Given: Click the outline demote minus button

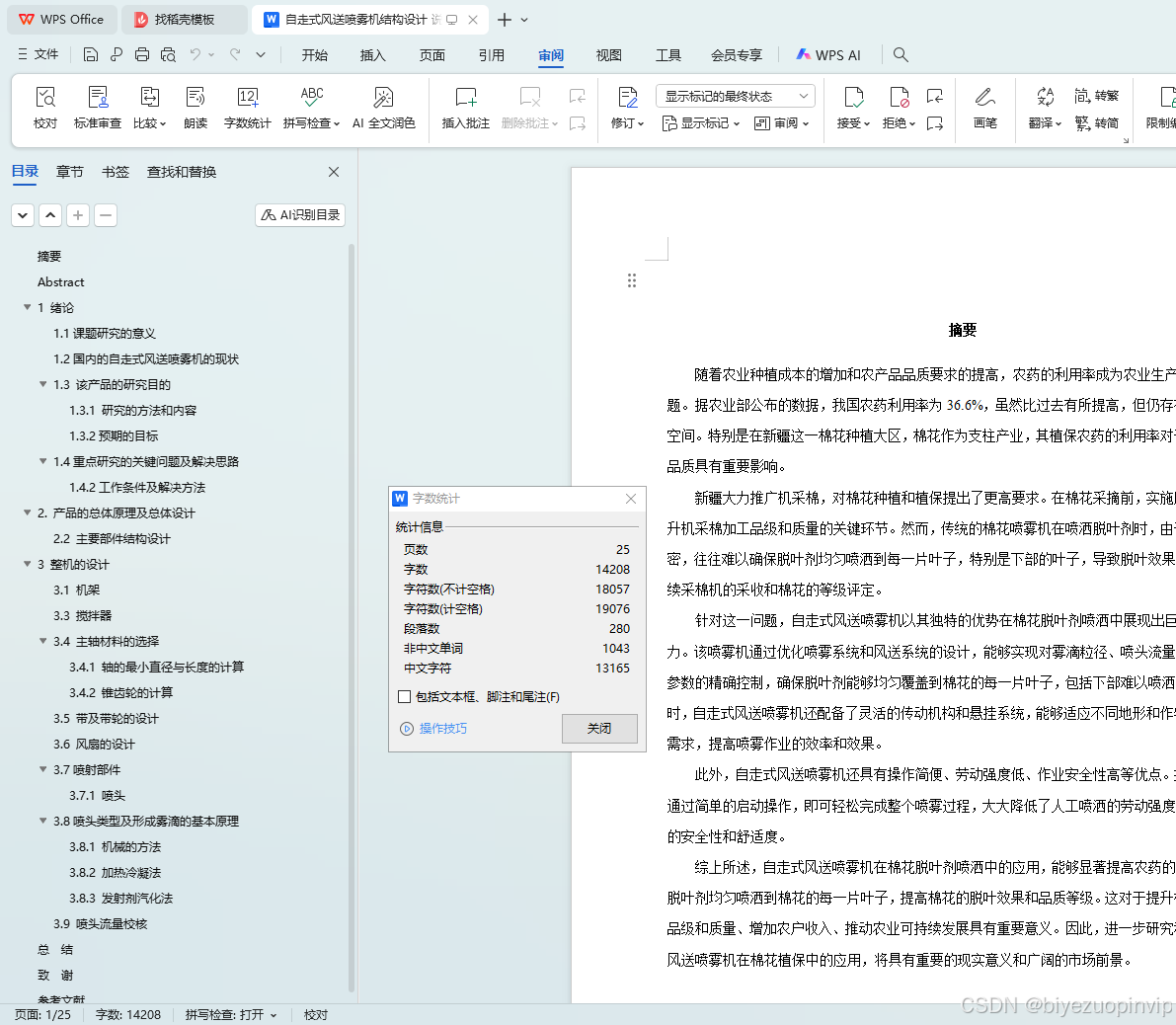Looking at the screenshot, I should [106, 215].
